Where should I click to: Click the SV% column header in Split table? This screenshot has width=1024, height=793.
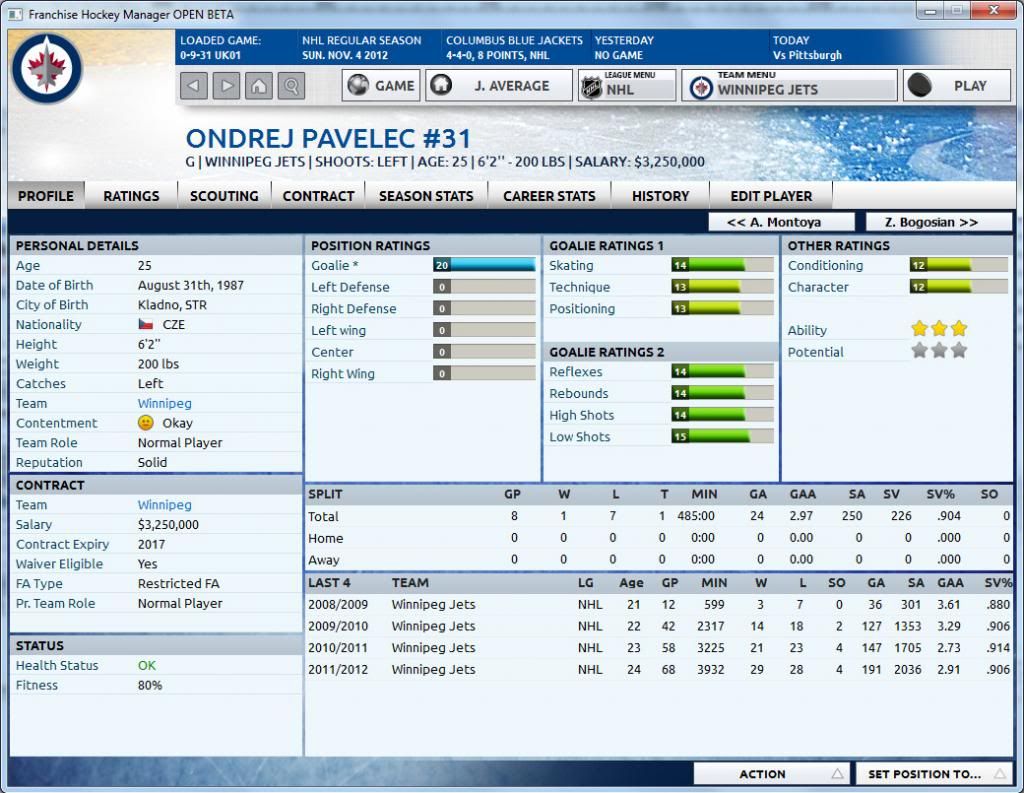coord(940,494)
